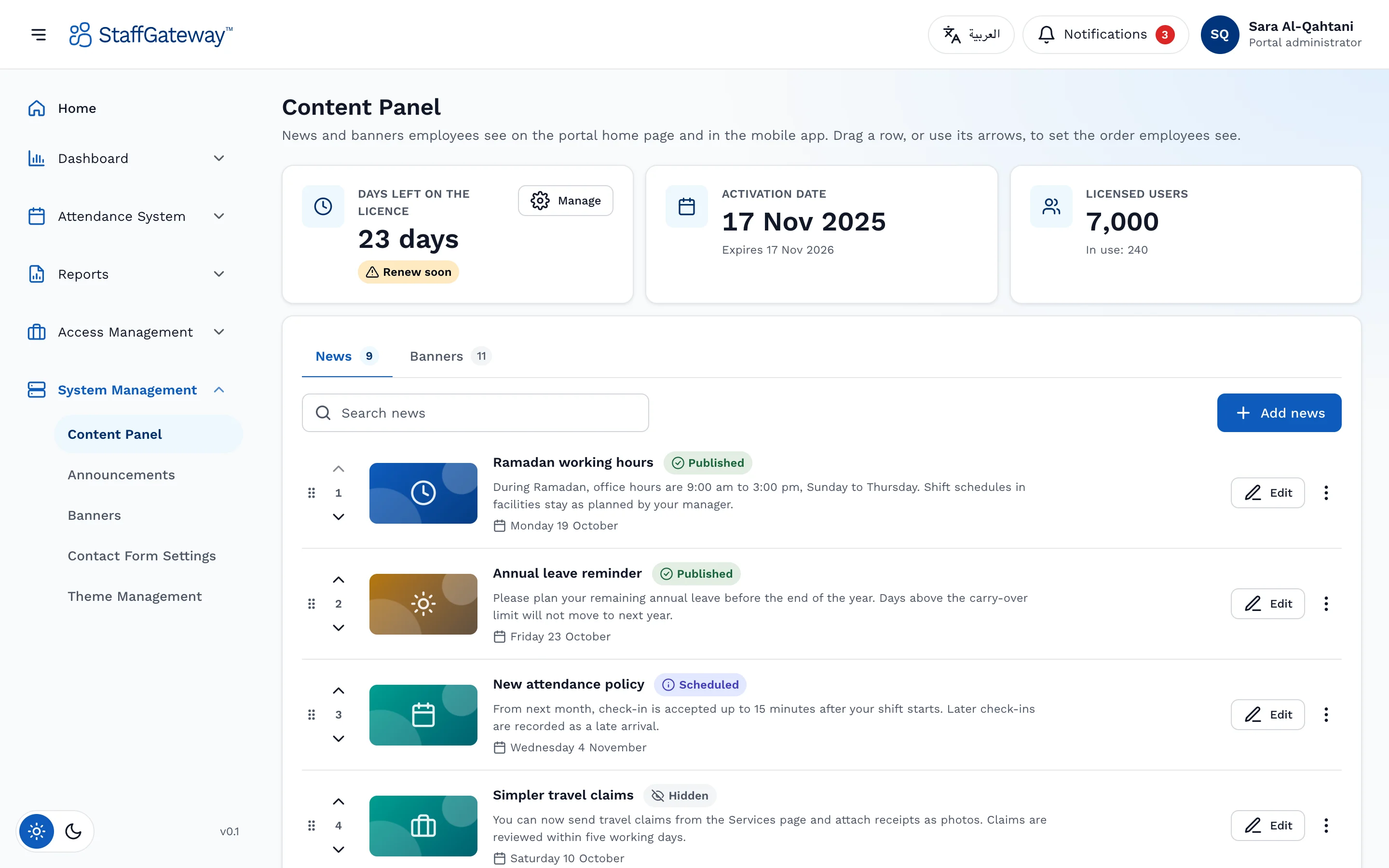Open Contact Form Settings
The width and height of the screenshot is (1389, 868).
148,556
